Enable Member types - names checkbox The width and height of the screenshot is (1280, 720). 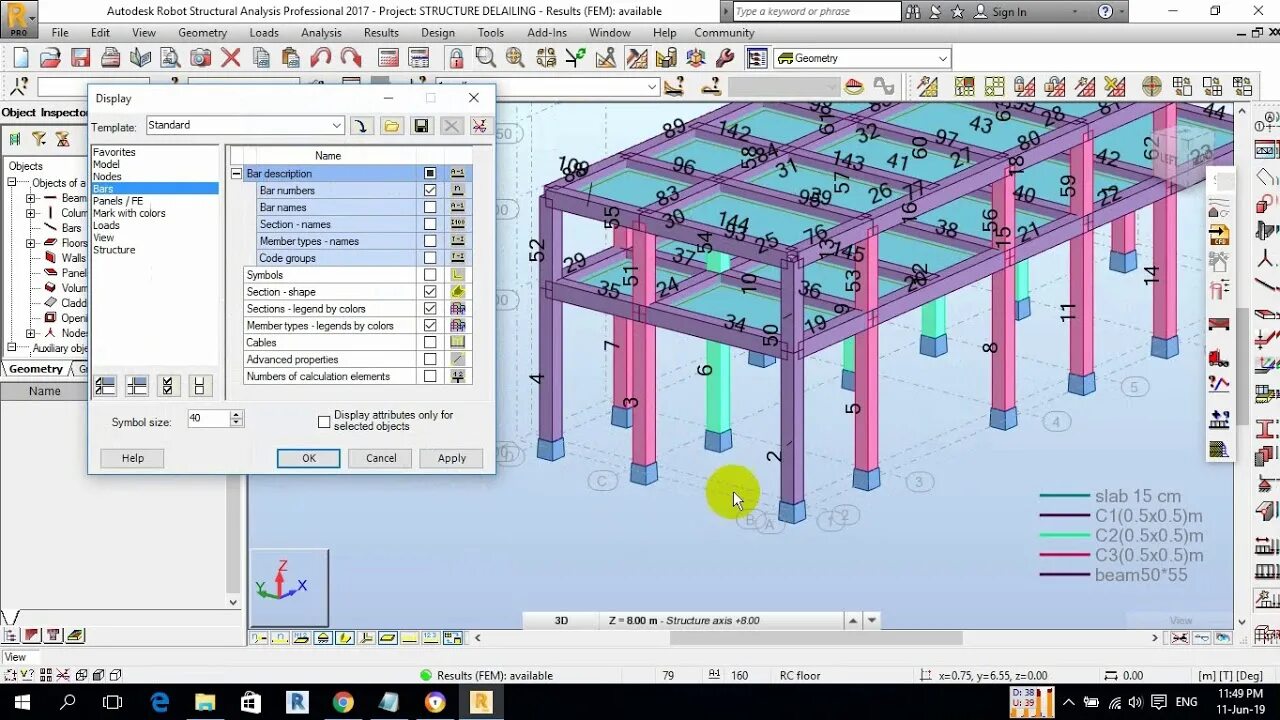430,241
